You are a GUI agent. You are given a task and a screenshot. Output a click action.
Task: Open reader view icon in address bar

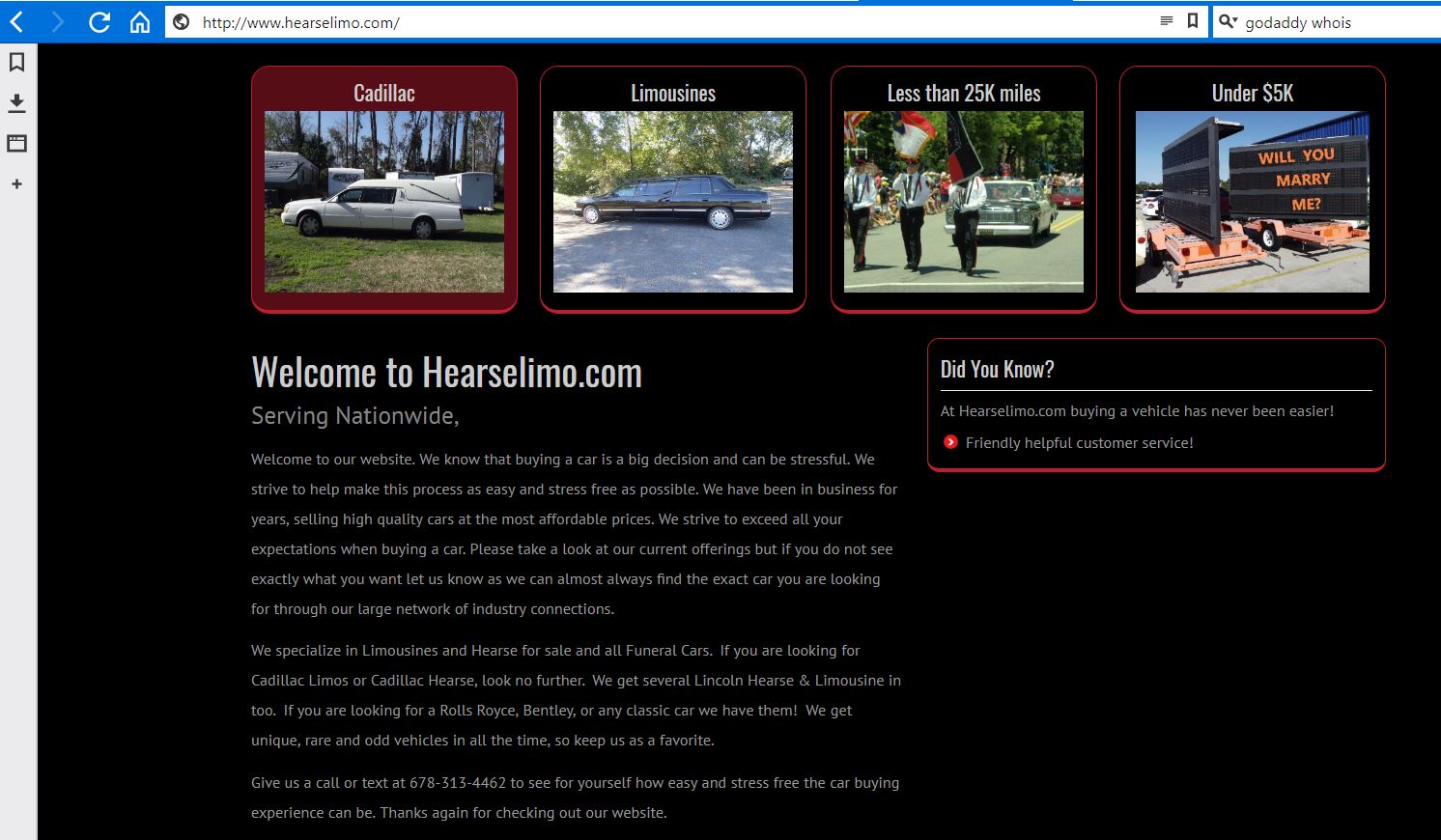pyautogui.click(x=1167, y=21)
